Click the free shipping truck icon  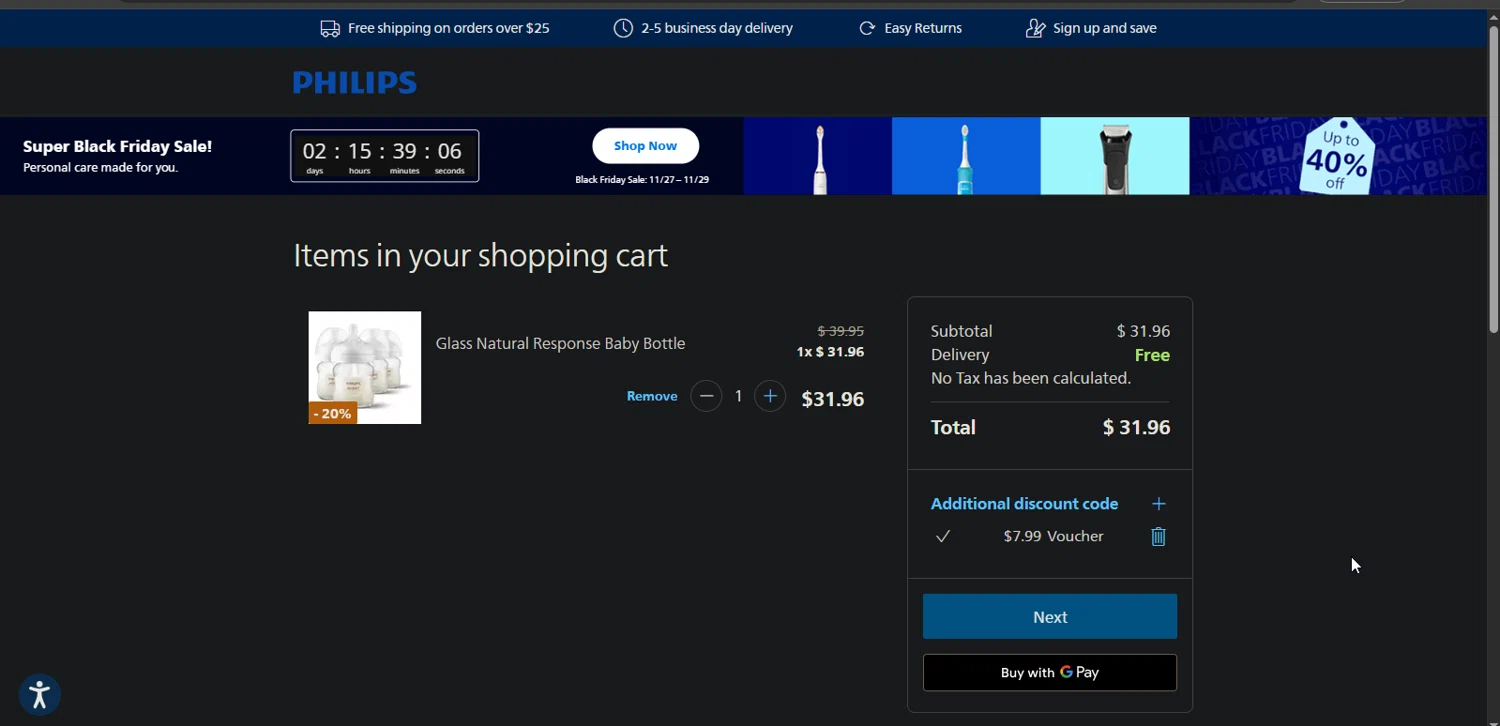pyautogui.click(x=330, y=28)
